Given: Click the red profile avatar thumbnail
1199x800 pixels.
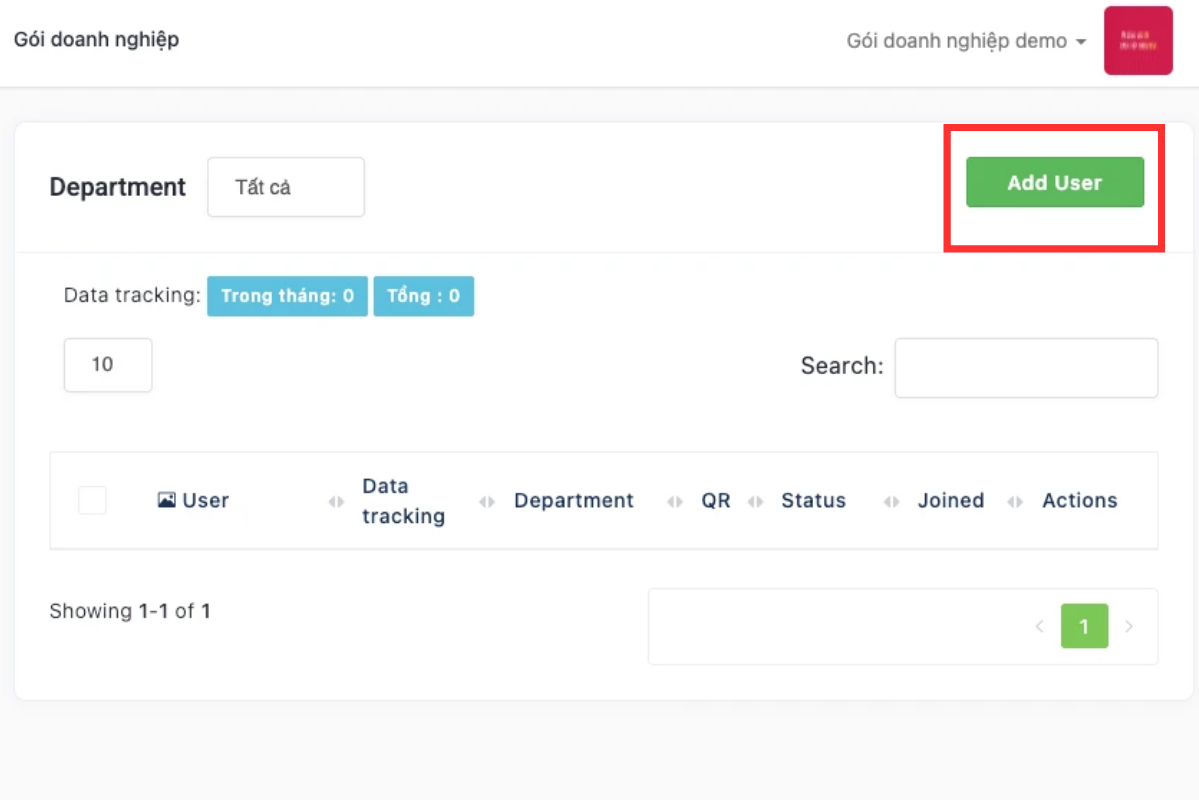Looking at the screenshot, I should 1138,41.
